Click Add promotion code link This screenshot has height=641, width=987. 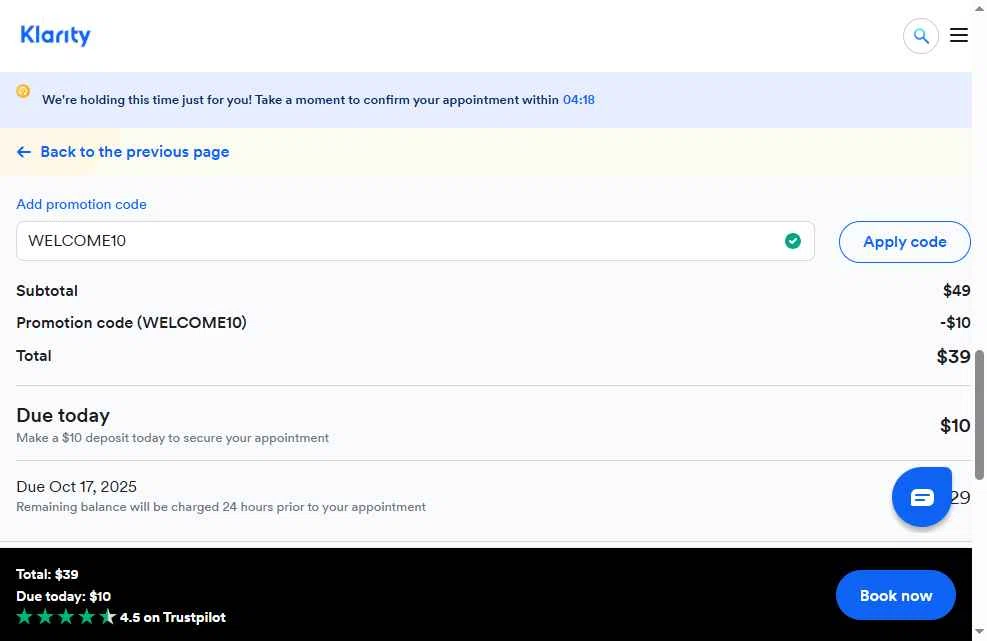pos(81,204)
